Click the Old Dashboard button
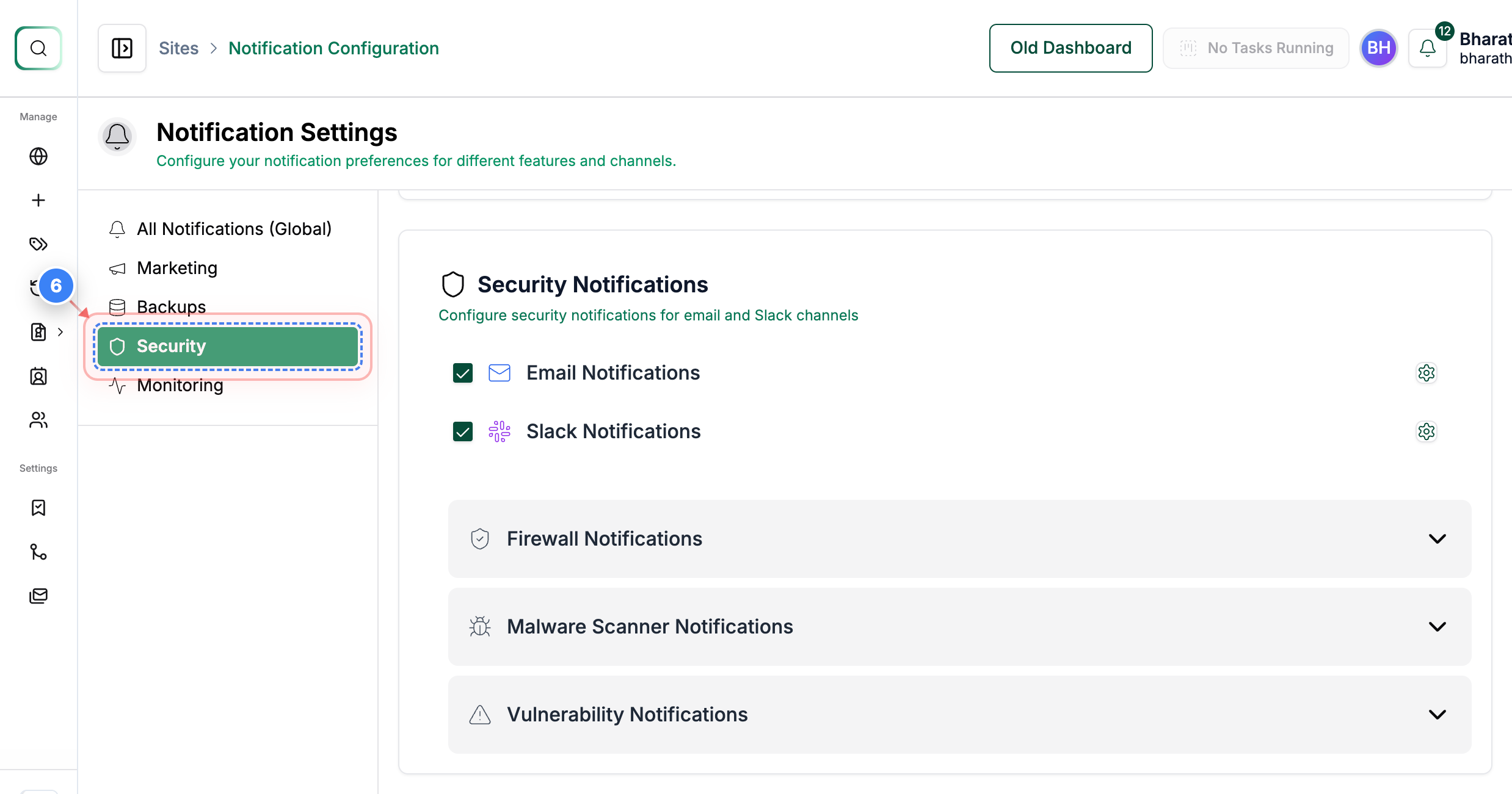The height and width of the screenshot is (794, 1512). pos(1070,48)
